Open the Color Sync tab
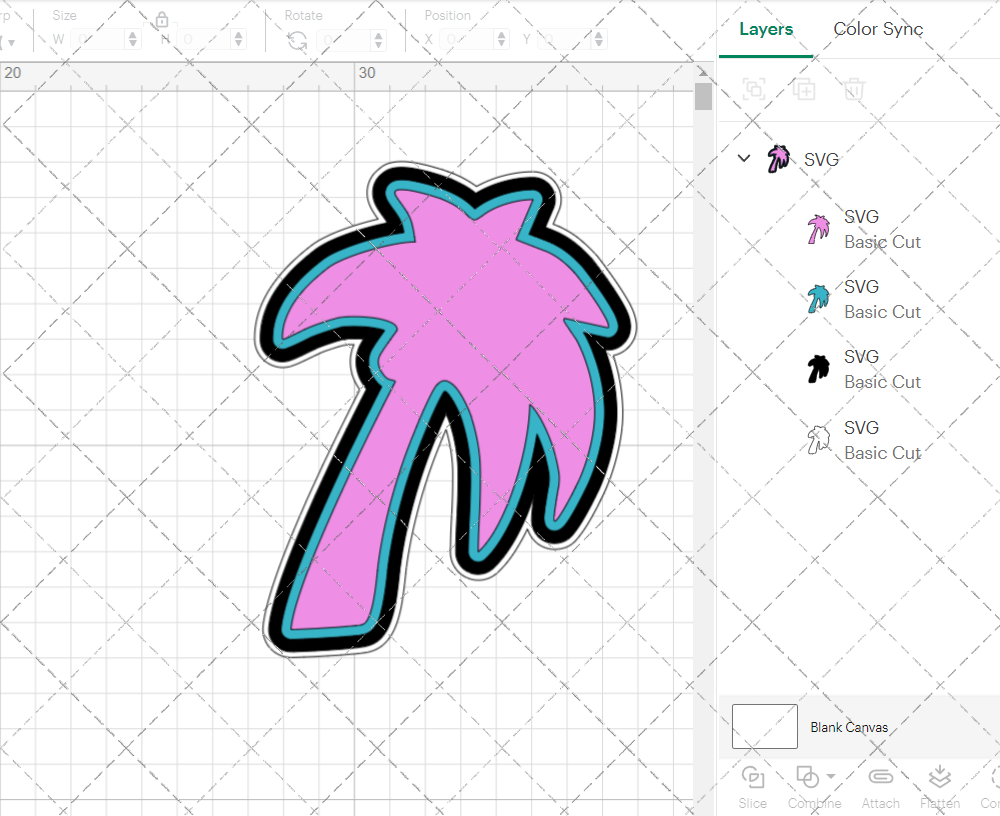 878,29
